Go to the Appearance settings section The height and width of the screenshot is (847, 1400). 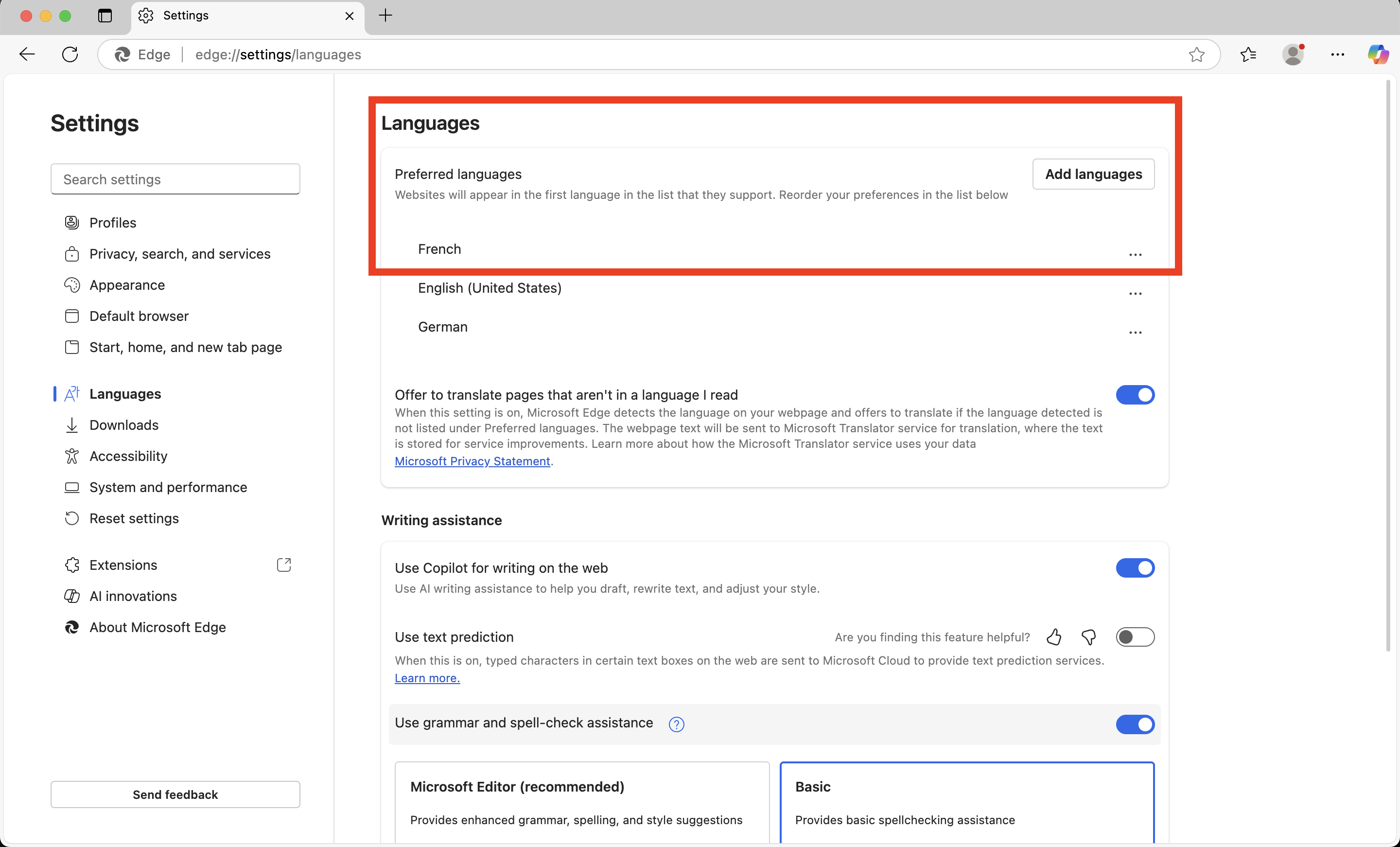pyautogui.click(x=127, y=285)
